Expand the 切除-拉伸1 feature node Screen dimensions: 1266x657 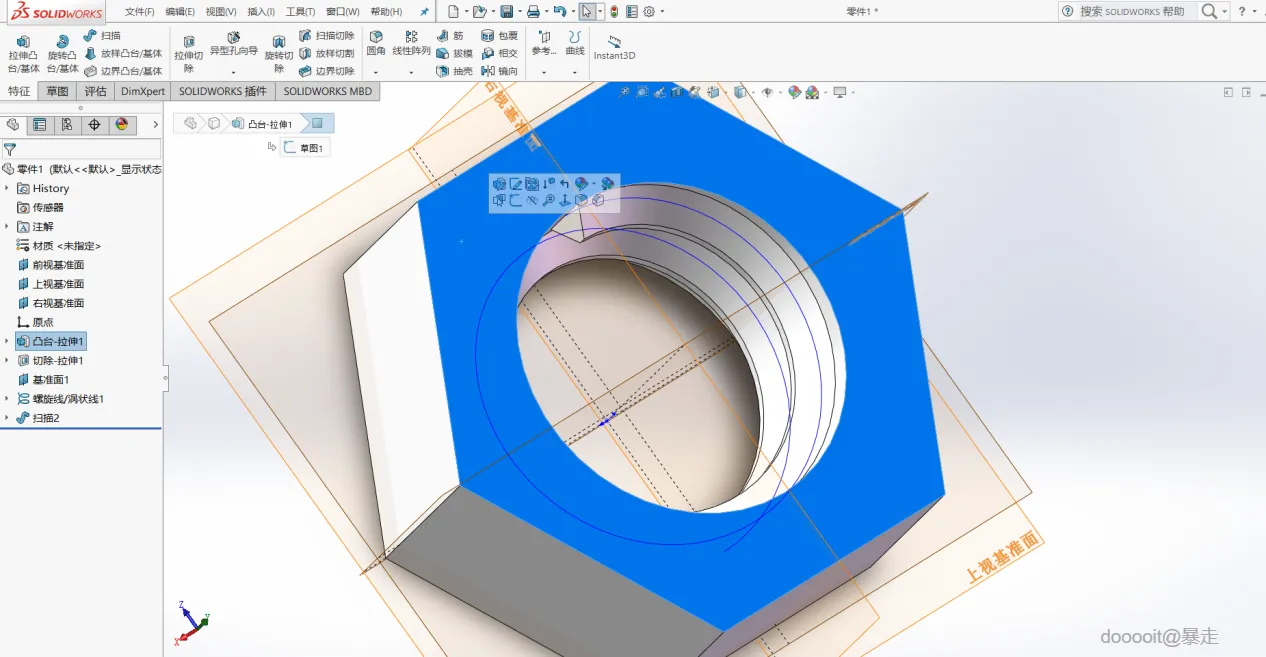coord(7,360)
